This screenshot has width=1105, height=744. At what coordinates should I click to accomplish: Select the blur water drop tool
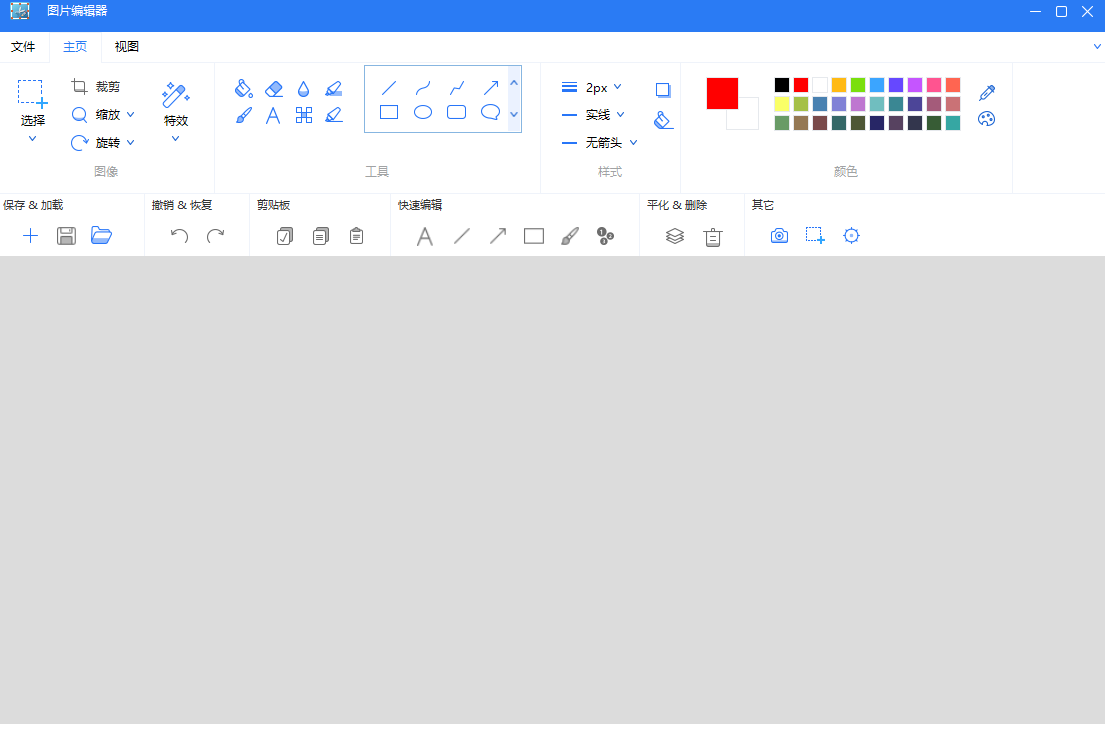303,89
